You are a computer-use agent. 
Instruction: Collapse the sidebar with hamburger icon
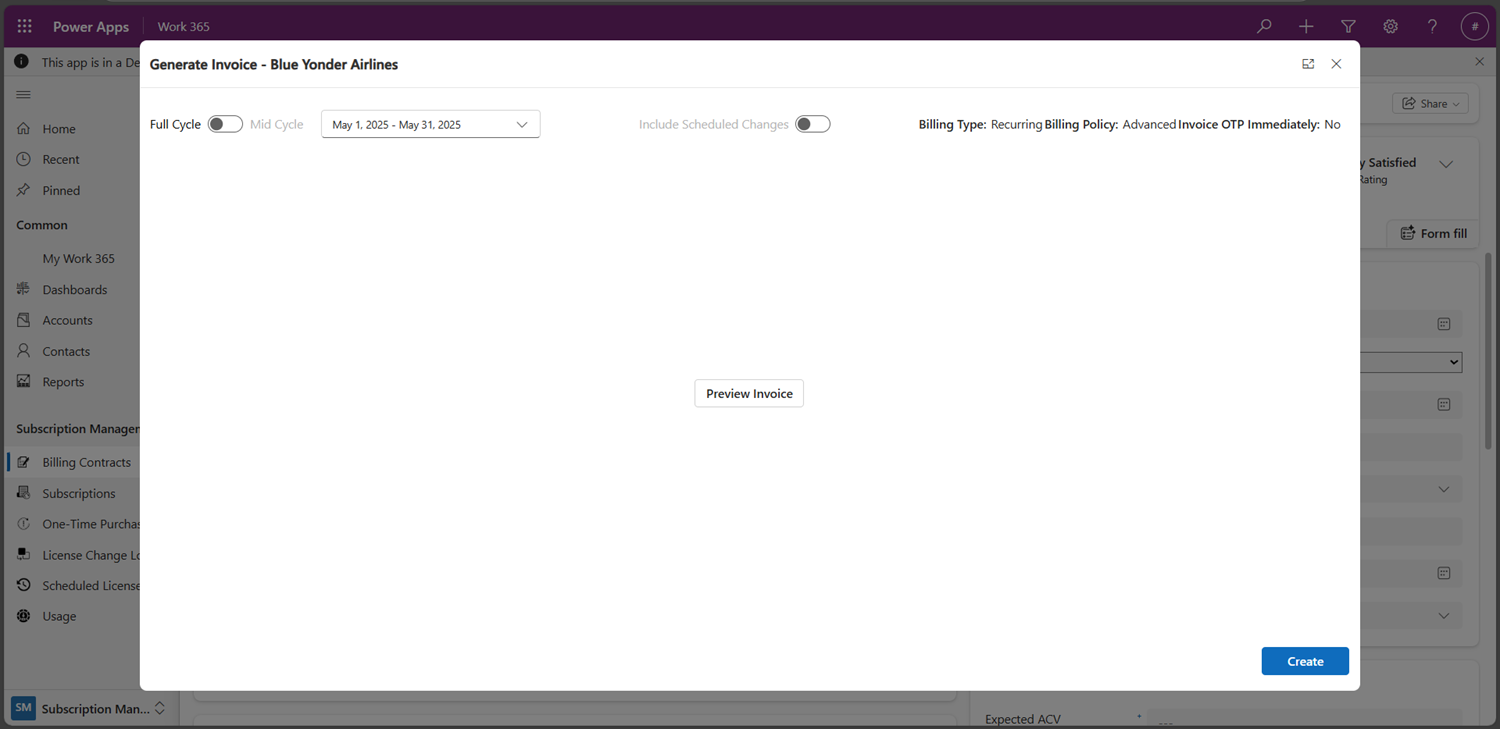[23, 95]
